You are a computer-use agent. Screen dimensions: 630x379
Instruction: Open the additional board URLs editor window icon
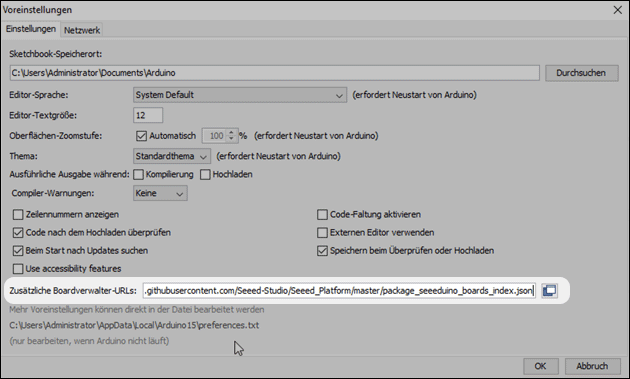coord(549,290)
